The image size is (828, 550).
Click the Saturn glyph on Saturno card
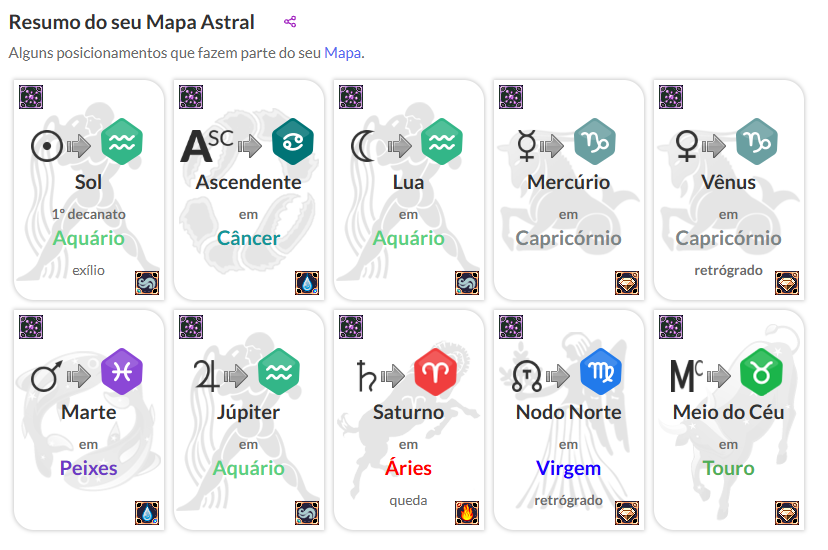click(x=366, y=376)
